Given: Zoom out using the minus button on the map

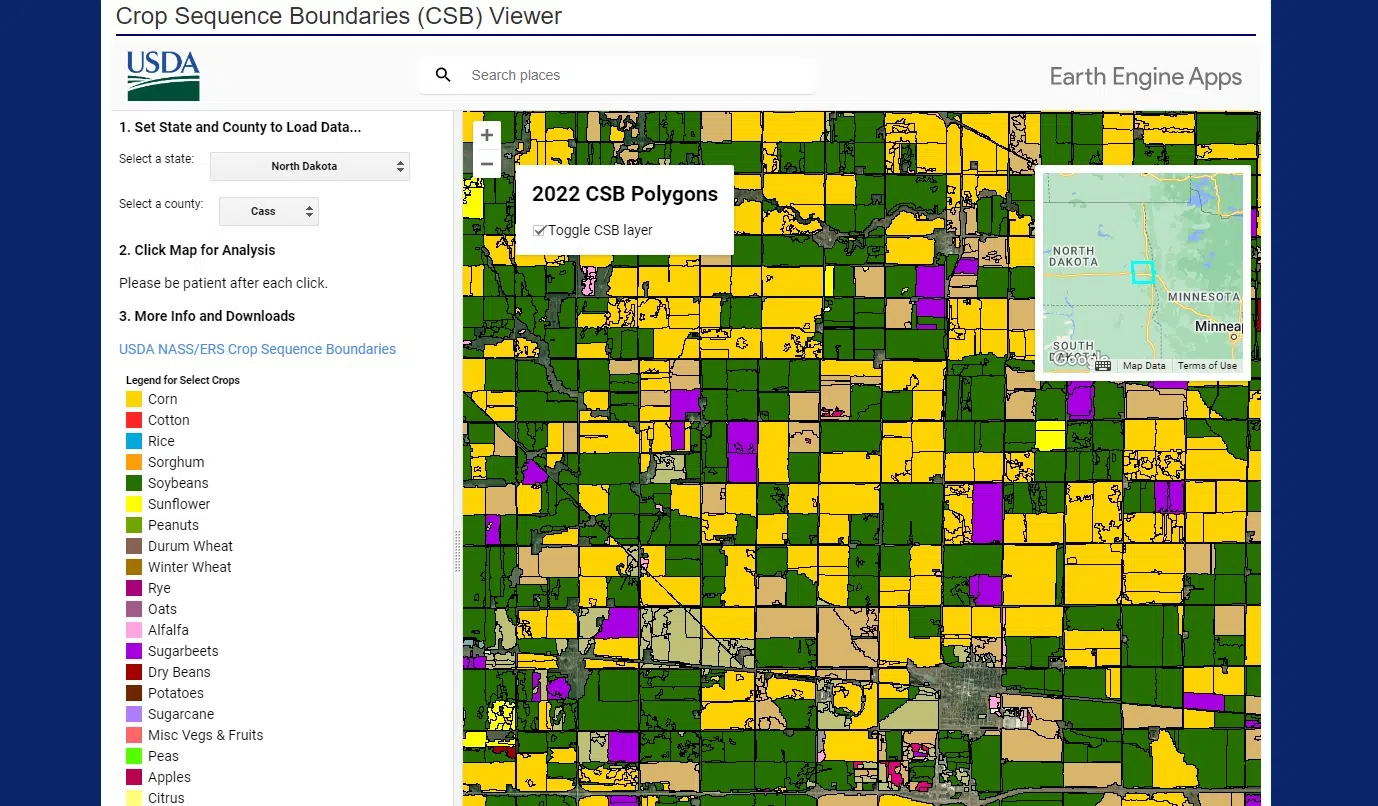Looking at the screenshot, I should click(x=486, y=162).
